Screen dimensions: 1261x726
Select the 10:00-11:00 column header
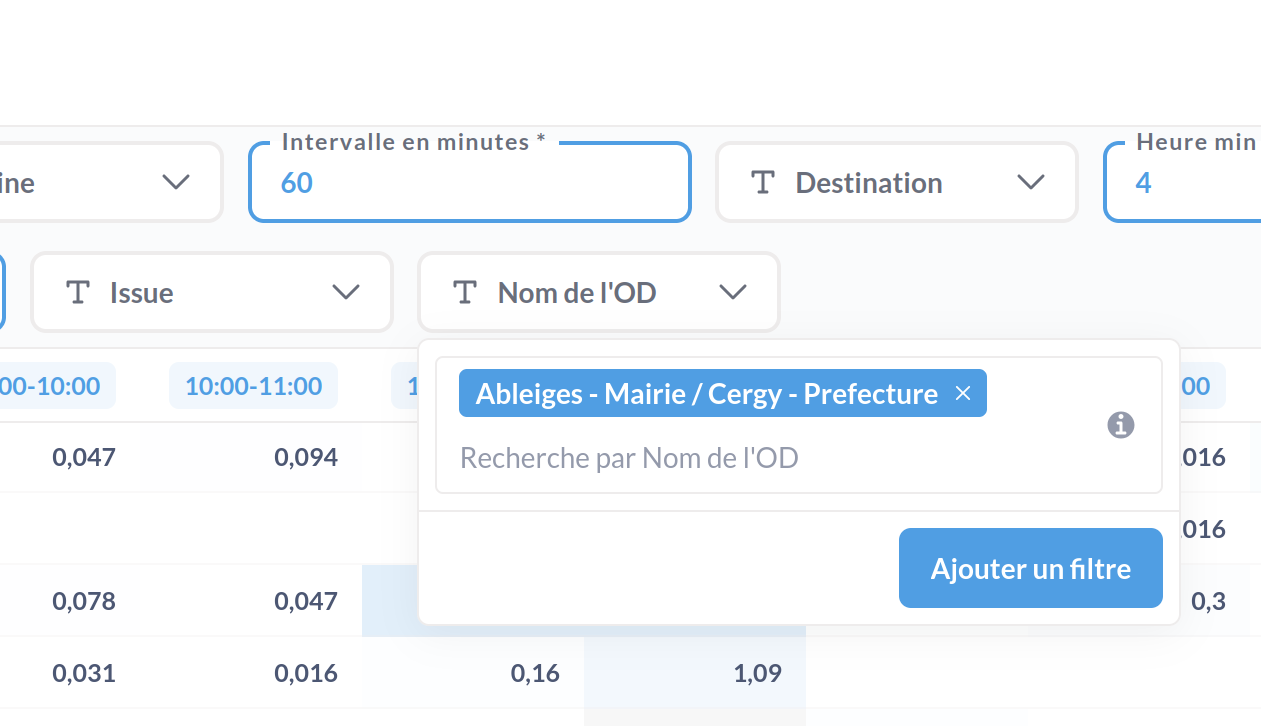click(x=254, y=386)
